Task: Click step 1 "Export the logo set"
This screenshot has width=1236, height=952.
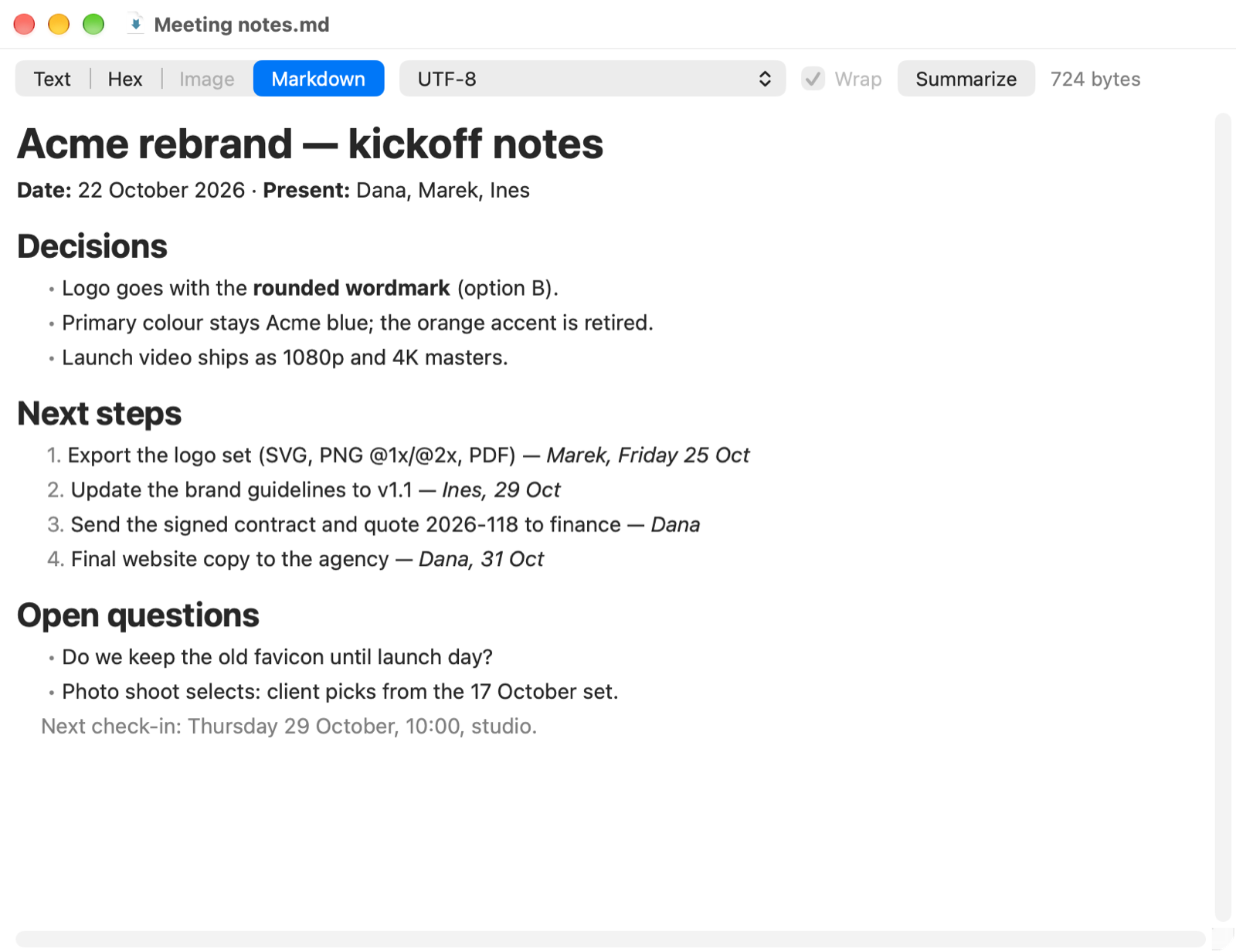Action: tap(409, 456)
